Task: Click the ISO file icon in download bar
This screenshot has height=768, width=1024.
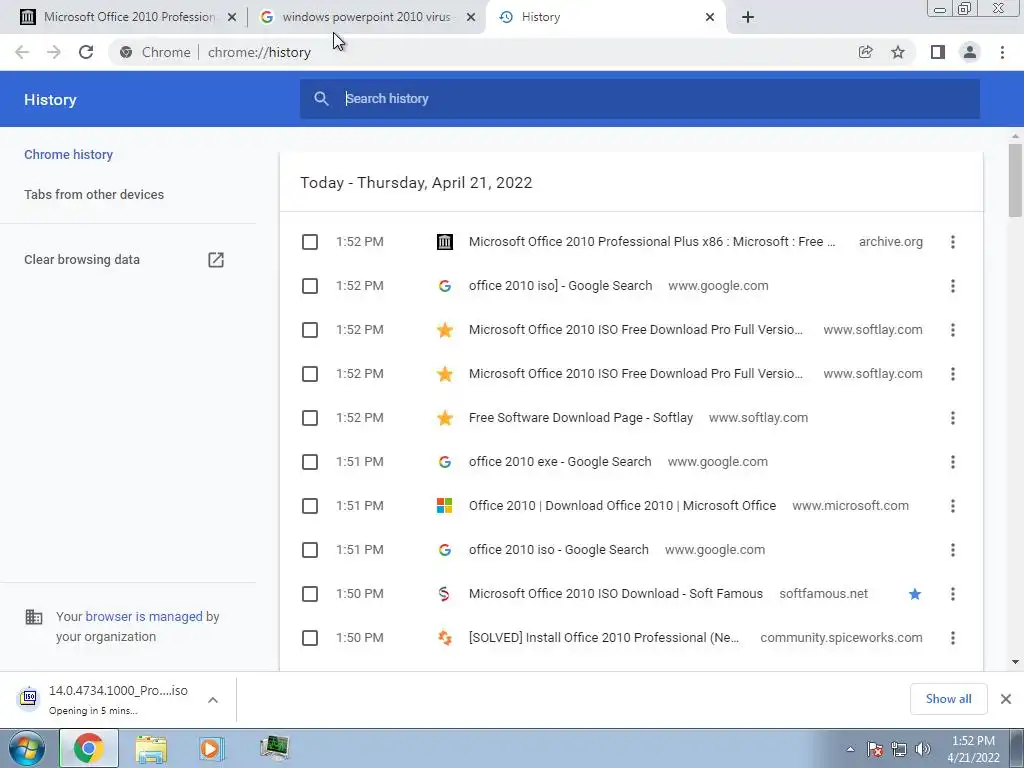Action: coord(28,697)
